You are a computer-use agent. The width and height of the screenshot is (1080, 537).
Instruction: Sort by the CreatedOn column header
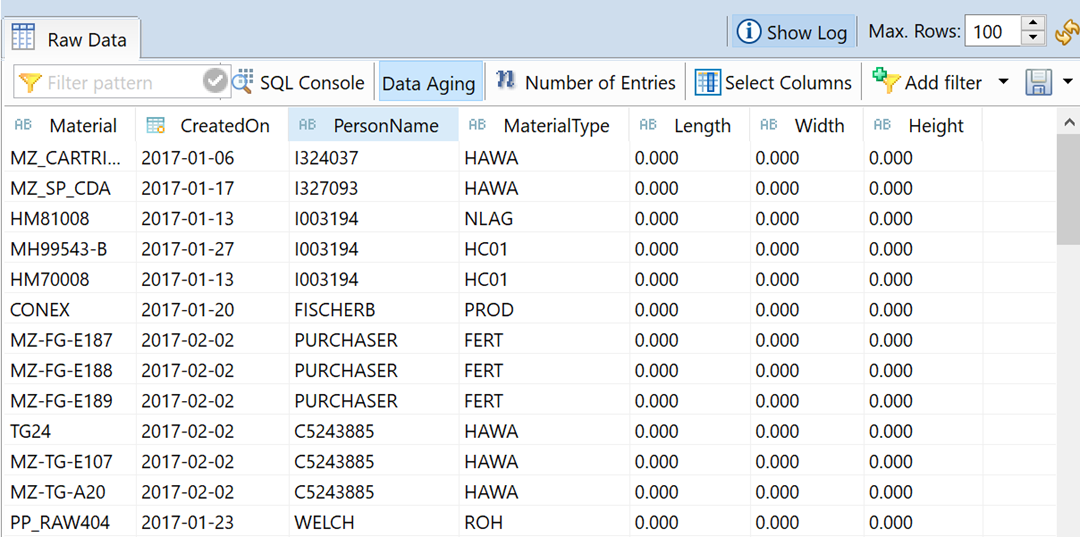point(212,125)
